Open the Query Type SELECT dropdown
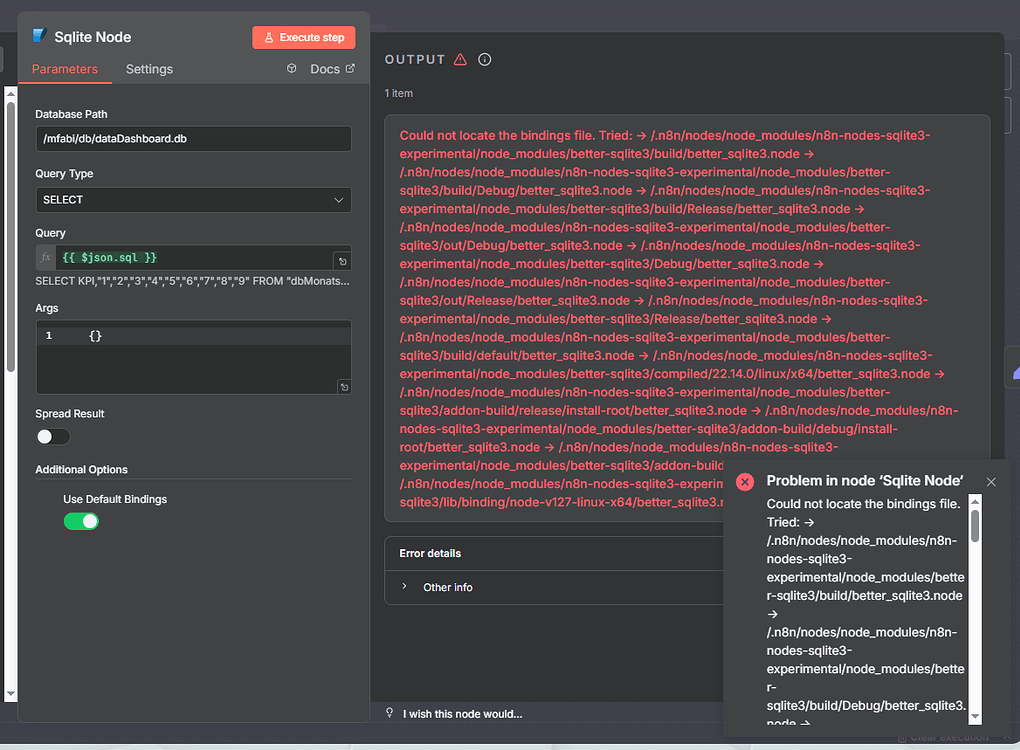The image size is (1020, 750). click(x=193, y=200)
